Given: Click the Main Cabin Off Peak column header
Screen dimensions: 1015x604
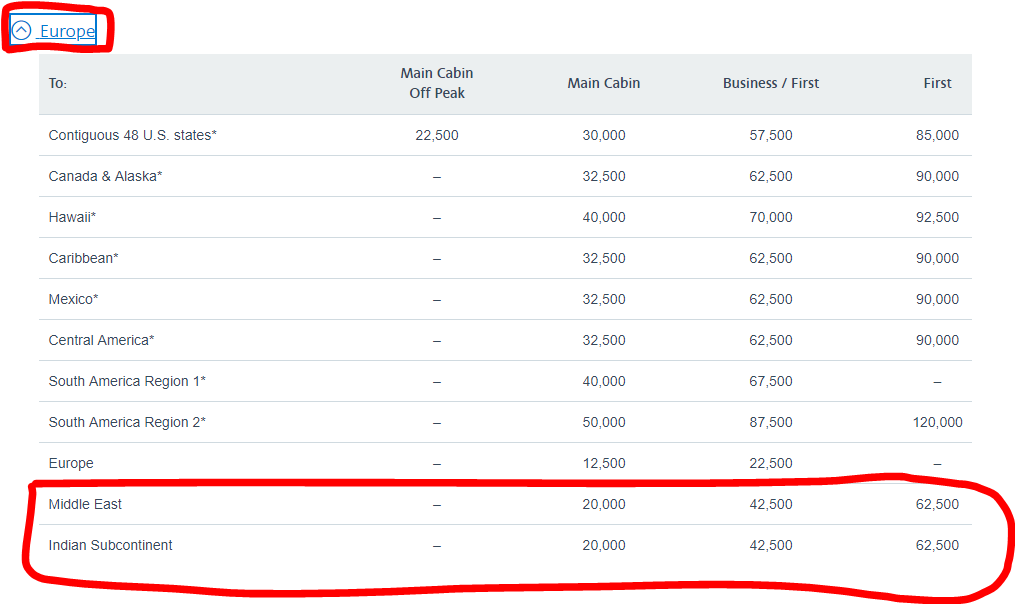Looking at the screenshot, I should [x=436, y=83].
